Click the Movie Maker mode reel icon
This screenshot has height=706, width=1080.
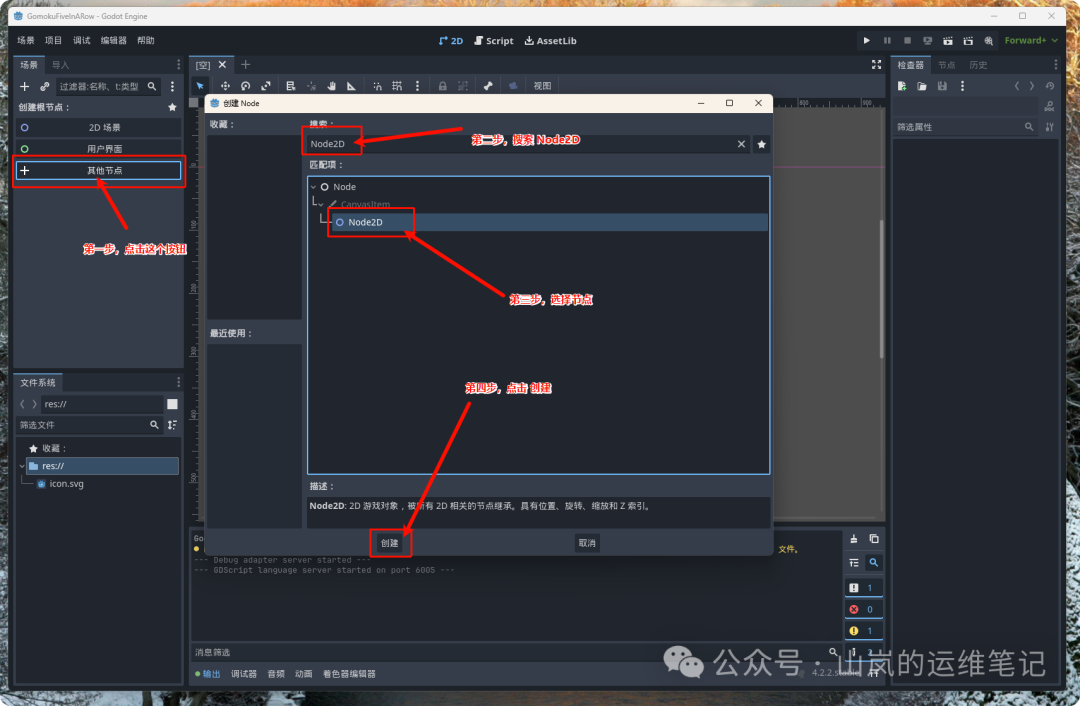(x=988, y=41)
